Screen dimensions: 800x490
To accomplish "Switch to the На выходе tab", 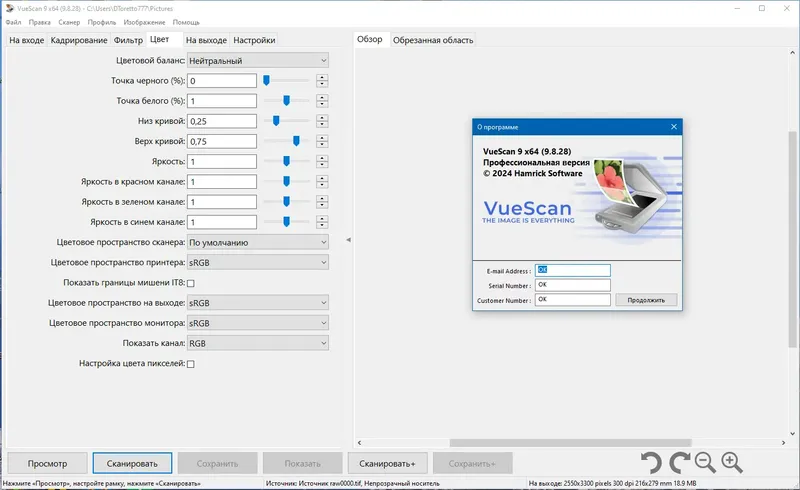I will (206, 40).
